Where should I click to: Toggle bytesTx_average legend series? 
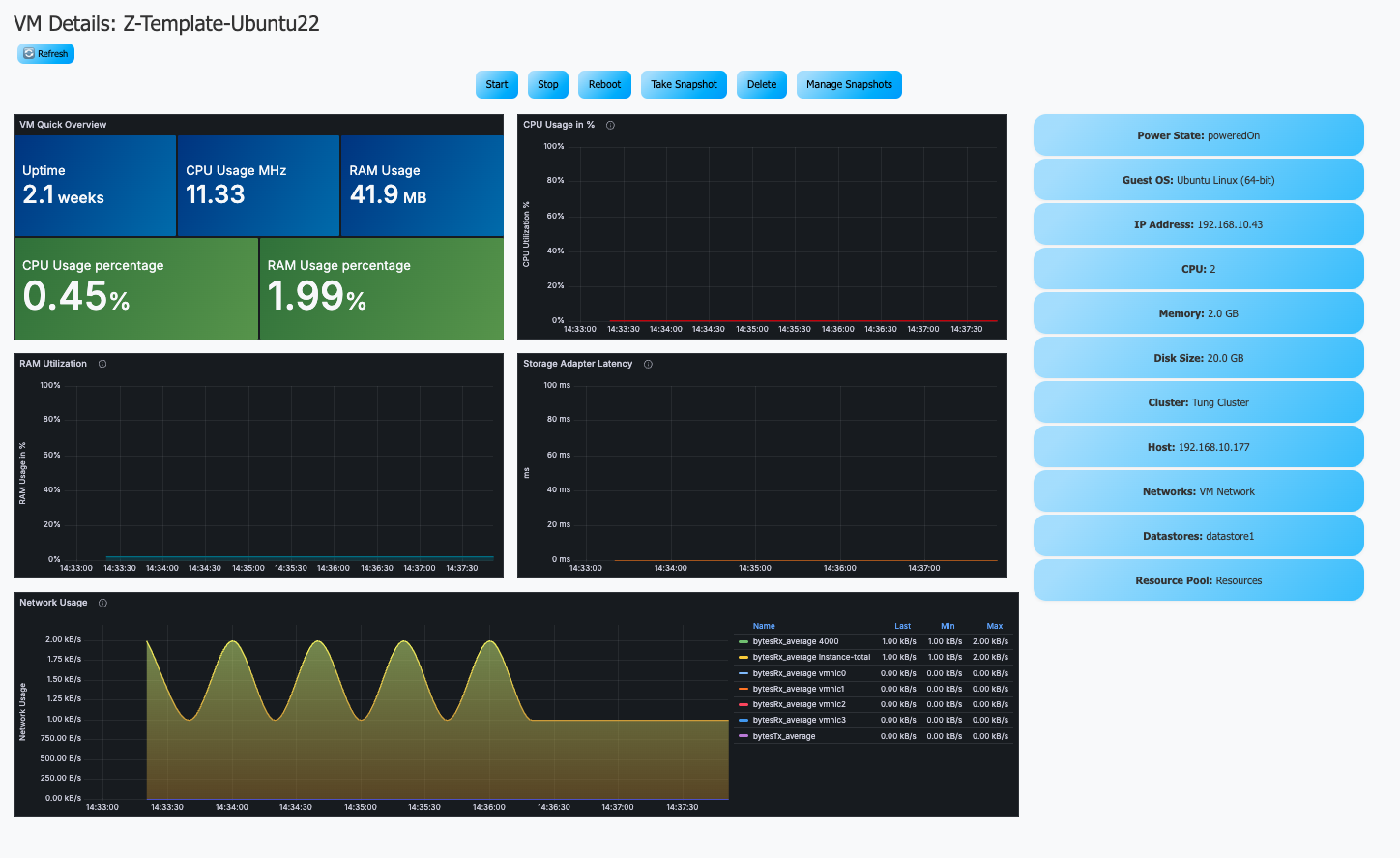783,736
